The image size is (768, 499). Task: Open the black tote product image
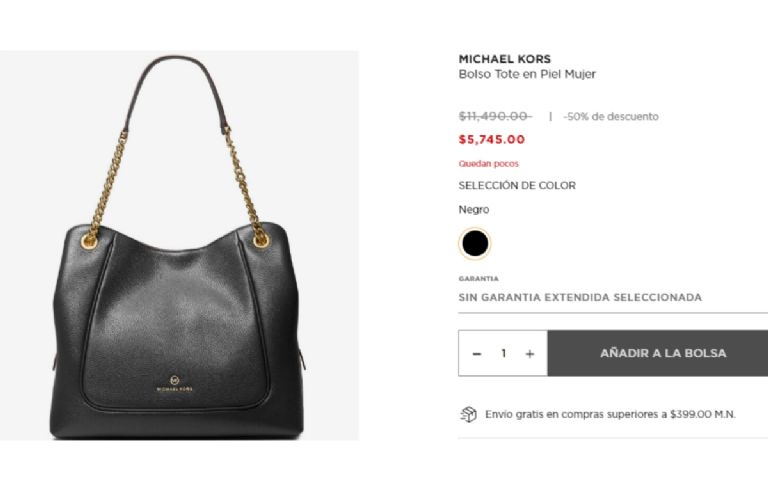coord(179,245)
